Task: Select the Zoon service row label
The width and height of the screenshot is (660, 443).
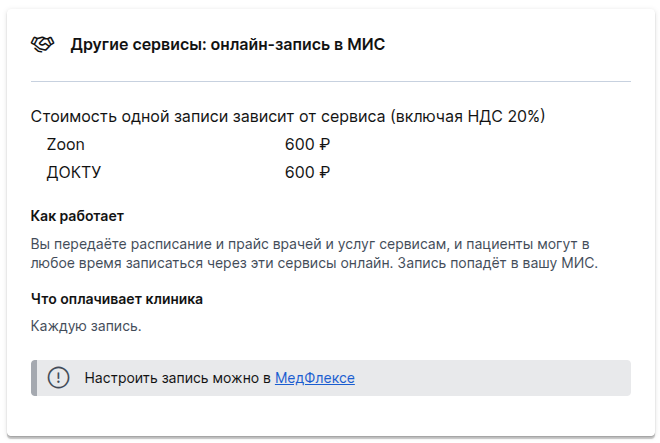Action: (66, 144)
